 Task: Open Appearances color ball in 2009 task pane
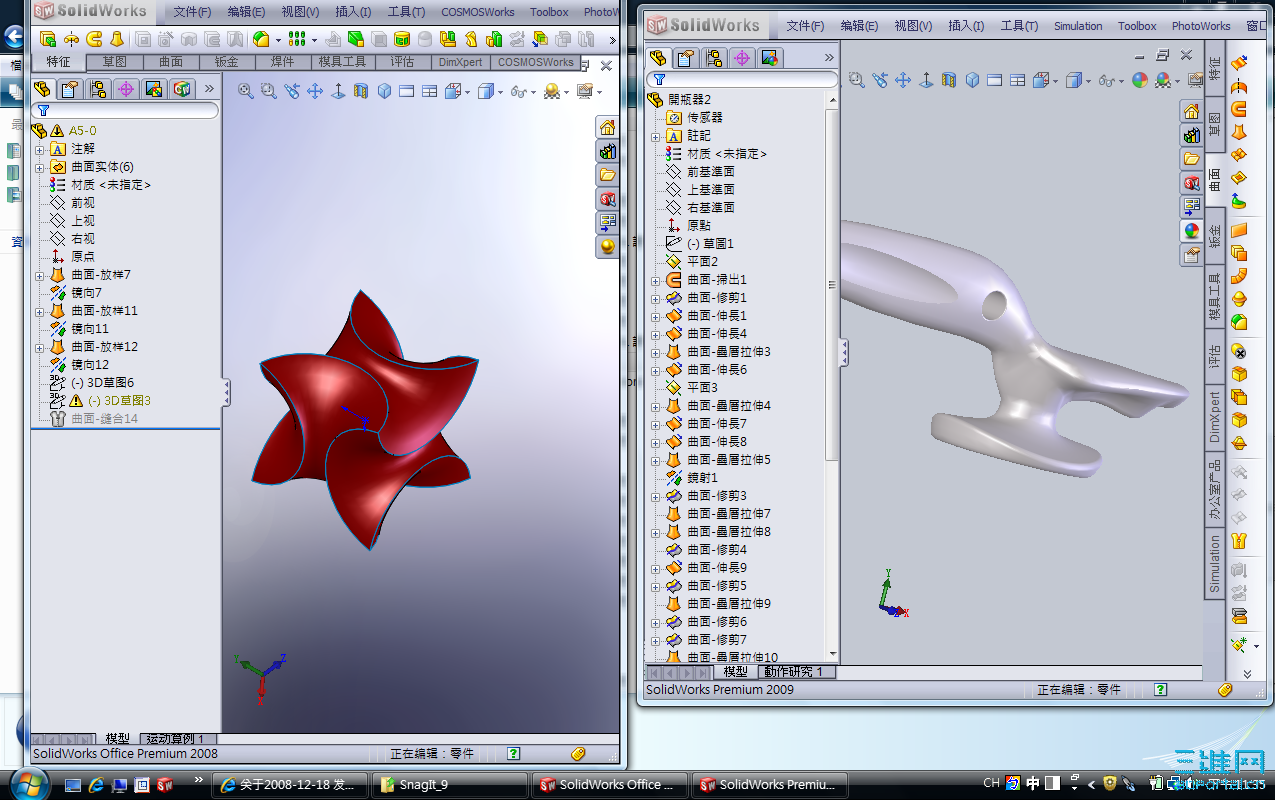(x=1191, y=231)
